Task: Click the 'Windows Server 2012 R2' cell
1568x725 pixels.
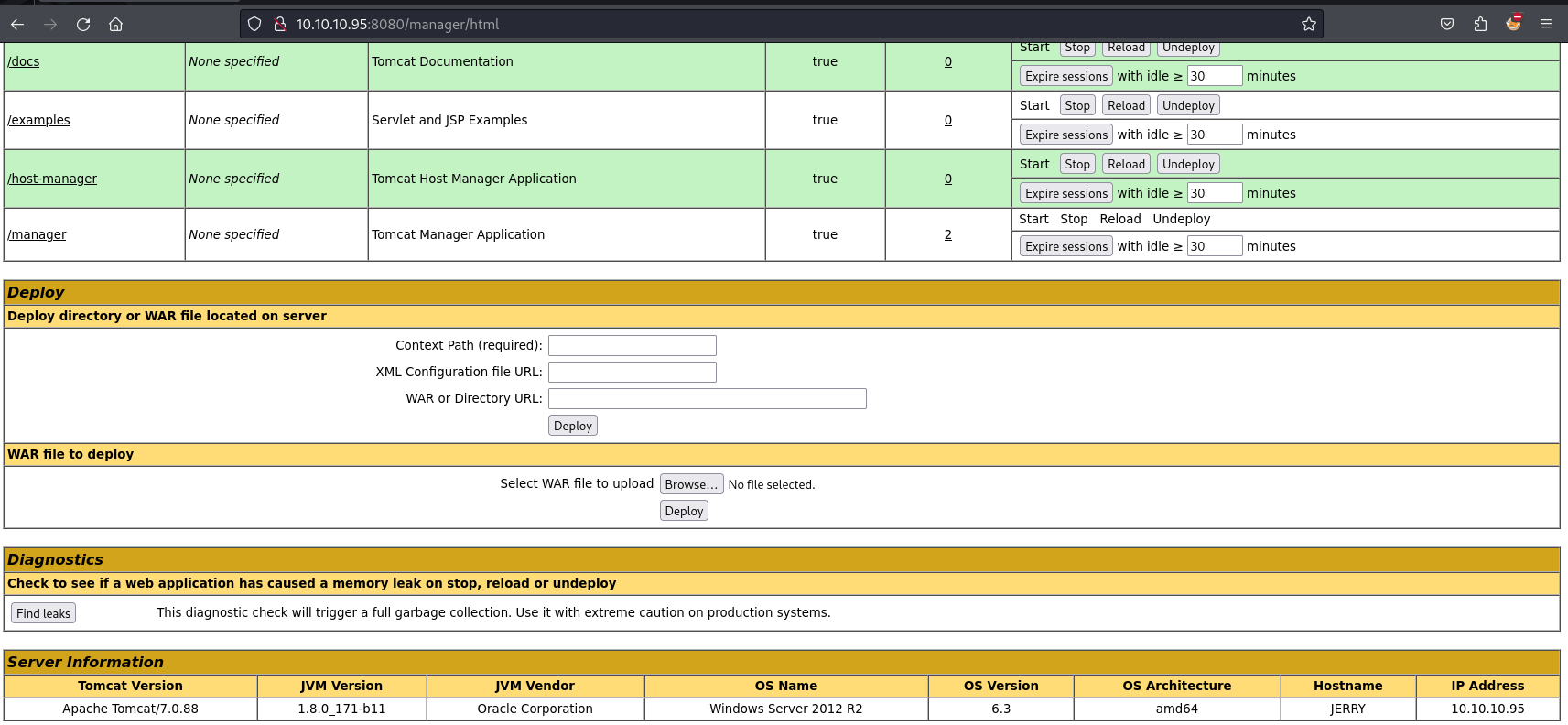Action: [x=786, y=709]
